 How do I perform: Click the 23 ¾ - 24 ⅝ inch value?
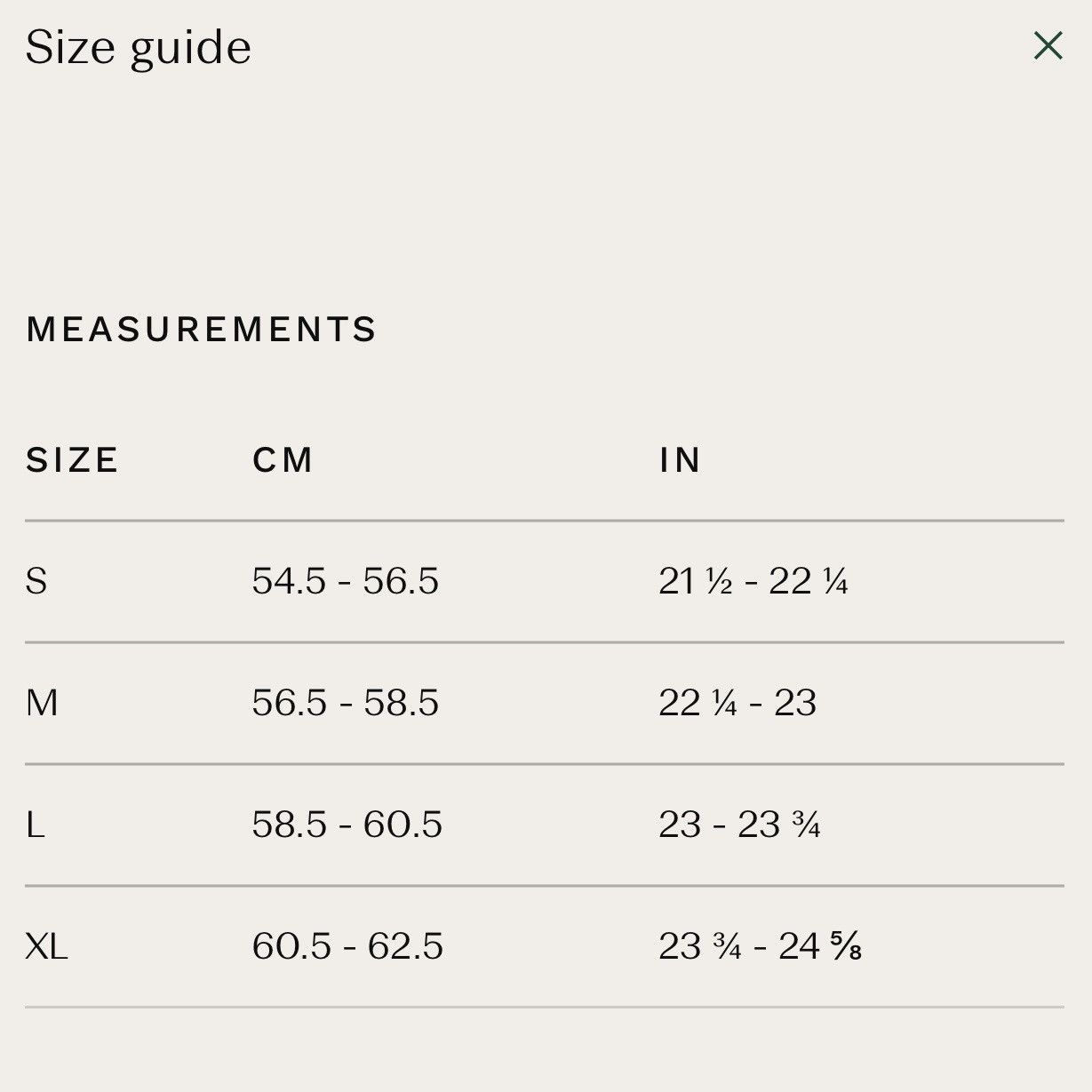coord(761,946)
